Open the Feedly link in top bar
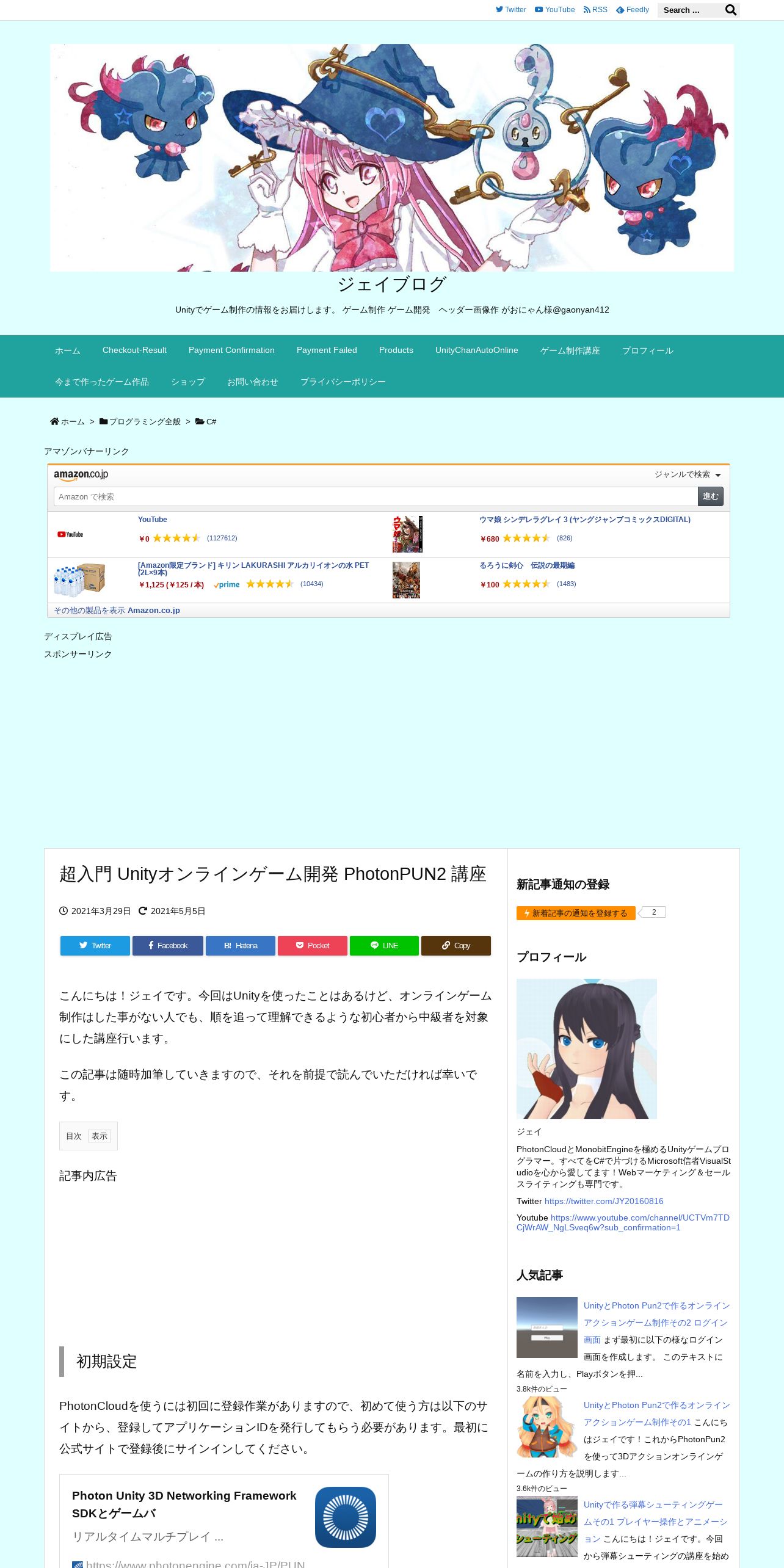This screenshot has height=1568, width=784. click(633, 10)
